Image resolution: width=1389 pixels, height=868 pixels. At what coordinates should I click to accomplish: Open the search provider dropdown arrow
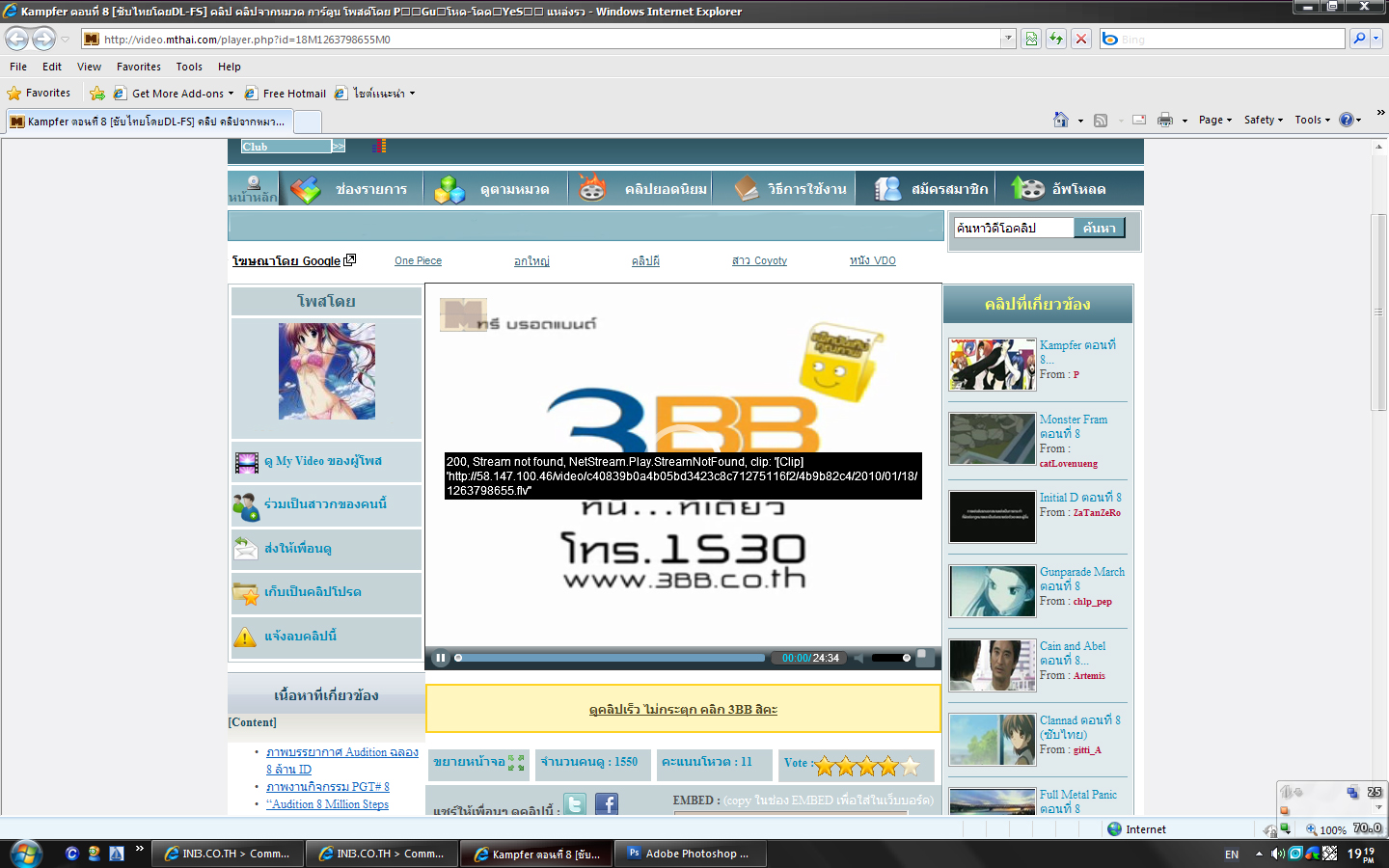[x=1376, y=39]
